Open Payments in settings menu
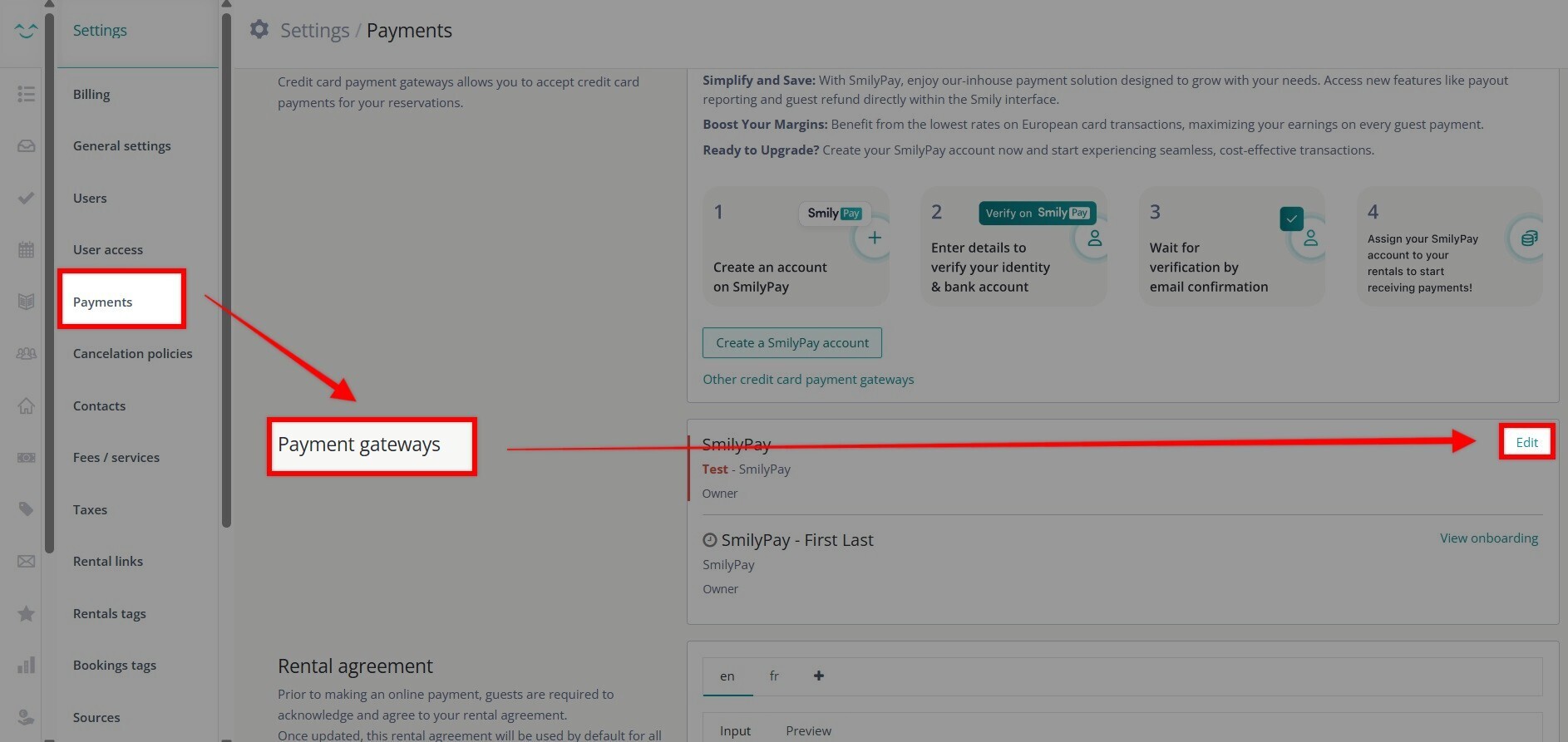Screen dimensions: 1568x742 (102, 302)
